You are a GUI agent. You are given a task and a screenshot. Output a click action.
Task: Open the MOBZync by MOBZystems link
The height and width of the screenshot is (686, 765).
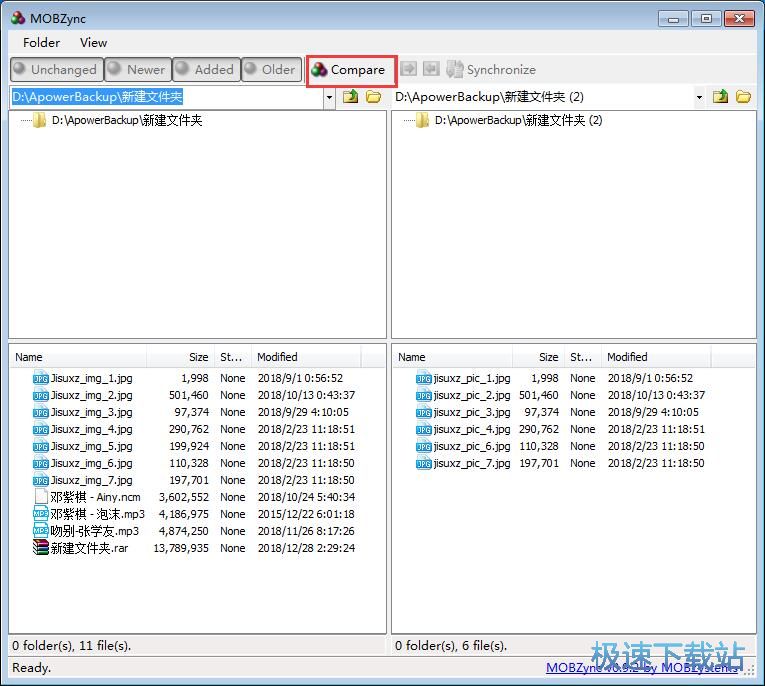642,667
